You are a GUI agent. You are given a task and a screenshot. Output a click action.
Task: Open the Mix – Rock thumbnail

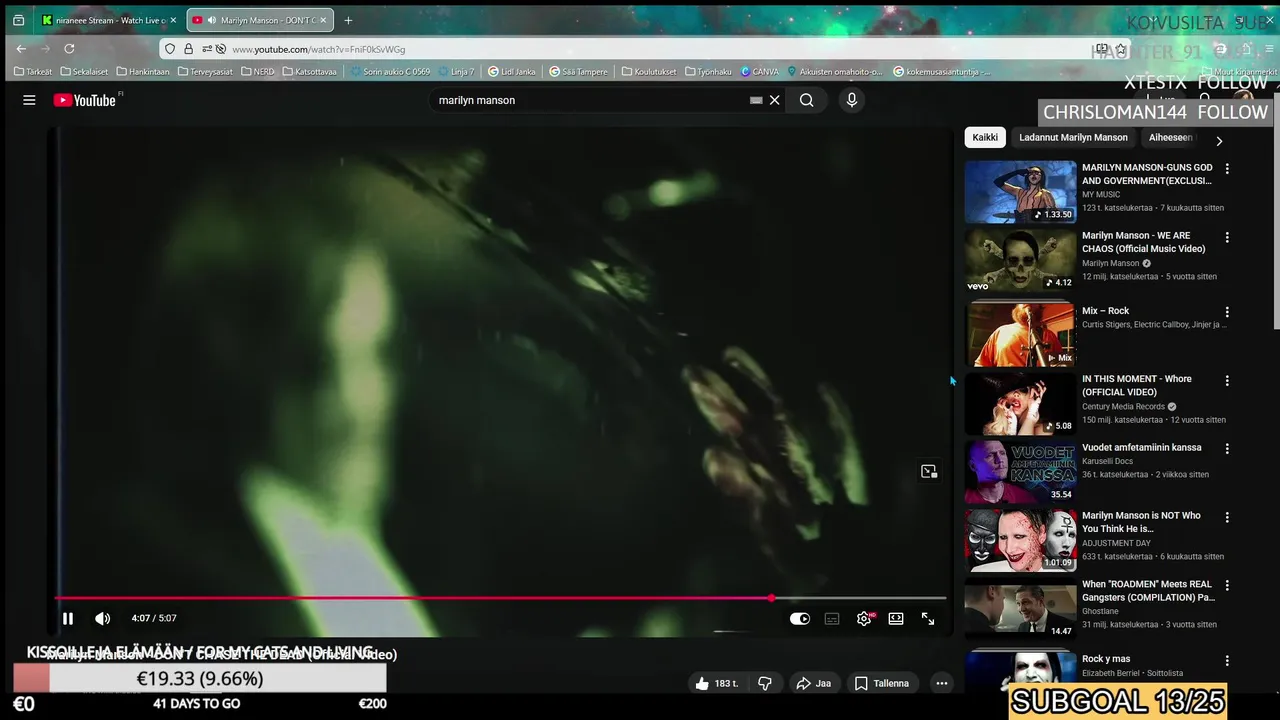(x=1020, y=334)
